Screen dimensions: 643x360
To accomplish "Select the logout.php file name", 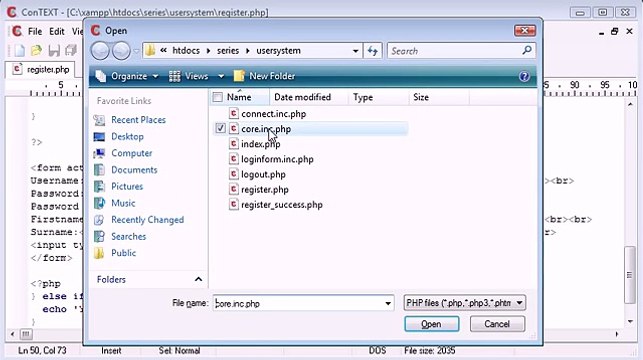I will pos(263,174).
